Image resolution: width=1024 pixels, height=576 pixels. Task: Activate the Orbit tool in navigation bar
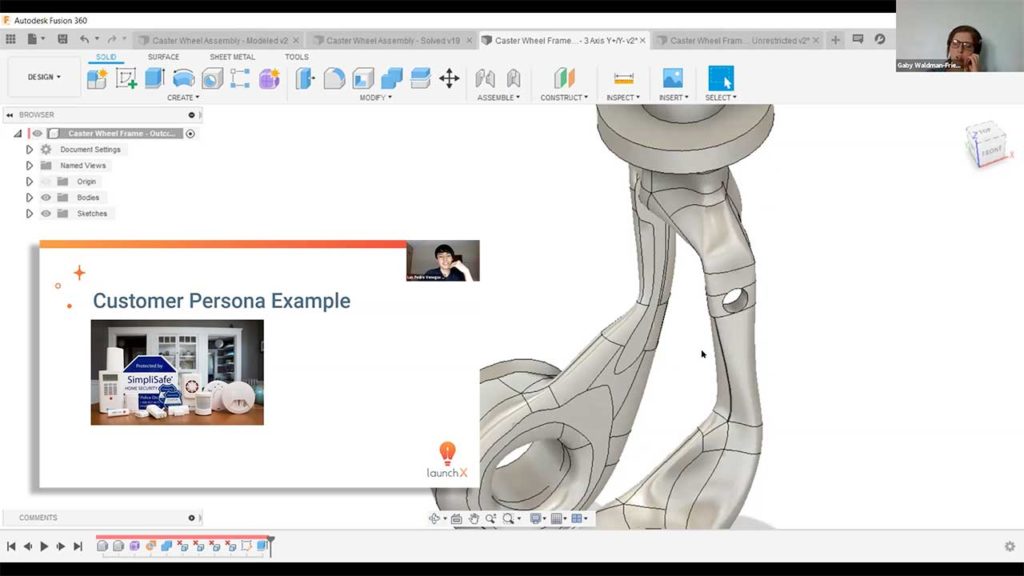click(x=434, y=518)
